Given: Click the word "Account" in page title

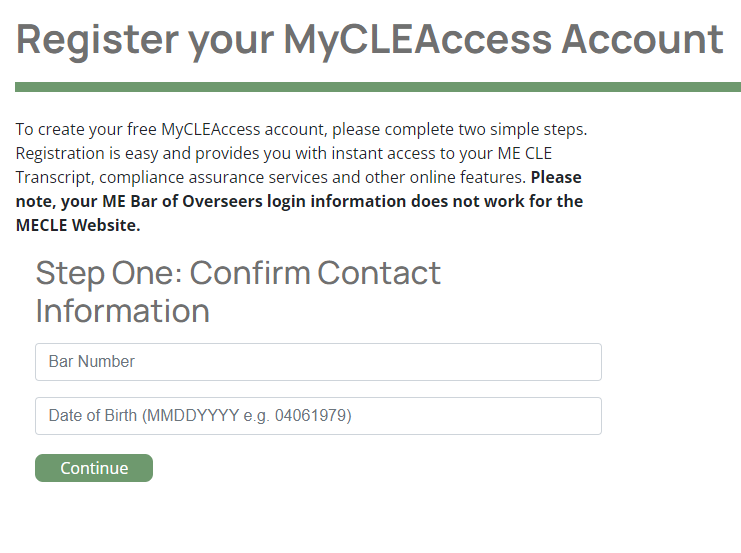Looking at the screenshot, I should click(642, 39).
